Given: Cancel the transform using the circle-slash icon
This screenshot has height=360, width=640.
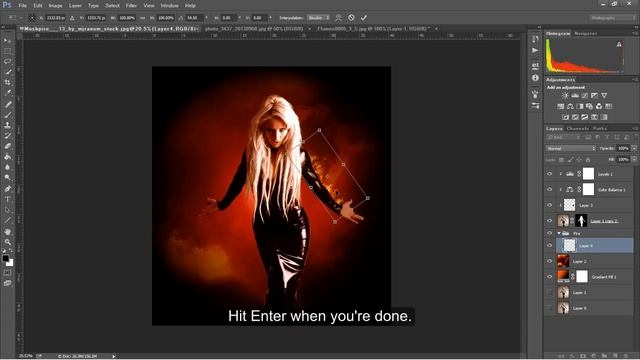Looking at the screenshot, I should click(351, 18).
